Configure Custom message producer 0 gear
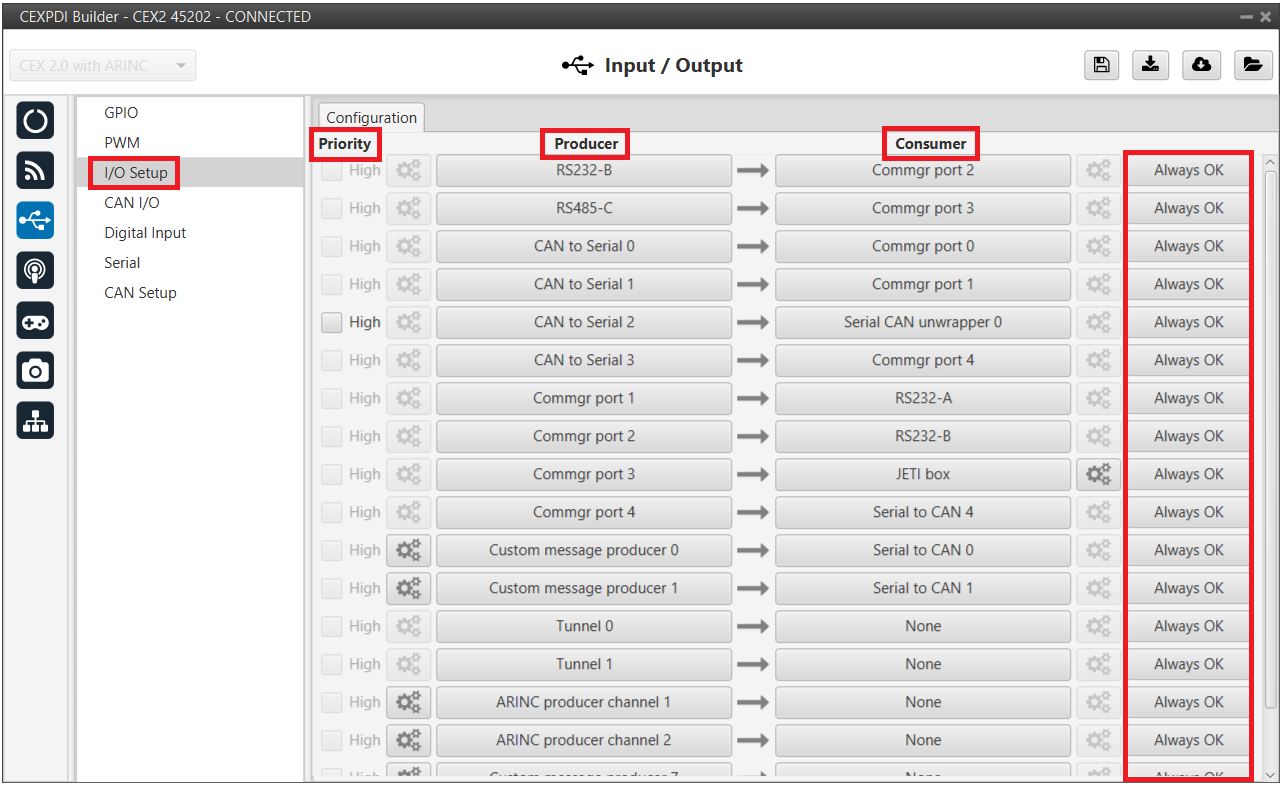The height and width of the screenshot is (786, 1285). (x=408, y=550)
